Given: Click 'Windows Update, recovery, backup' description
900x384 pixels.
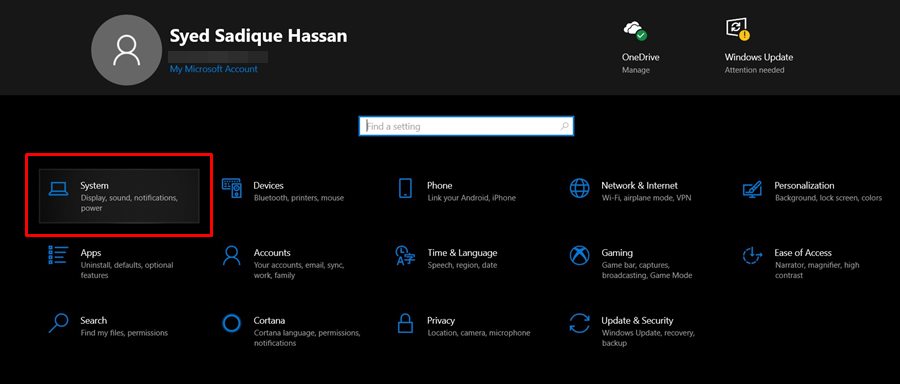Looking at the screenshot, I should point(648,338).
